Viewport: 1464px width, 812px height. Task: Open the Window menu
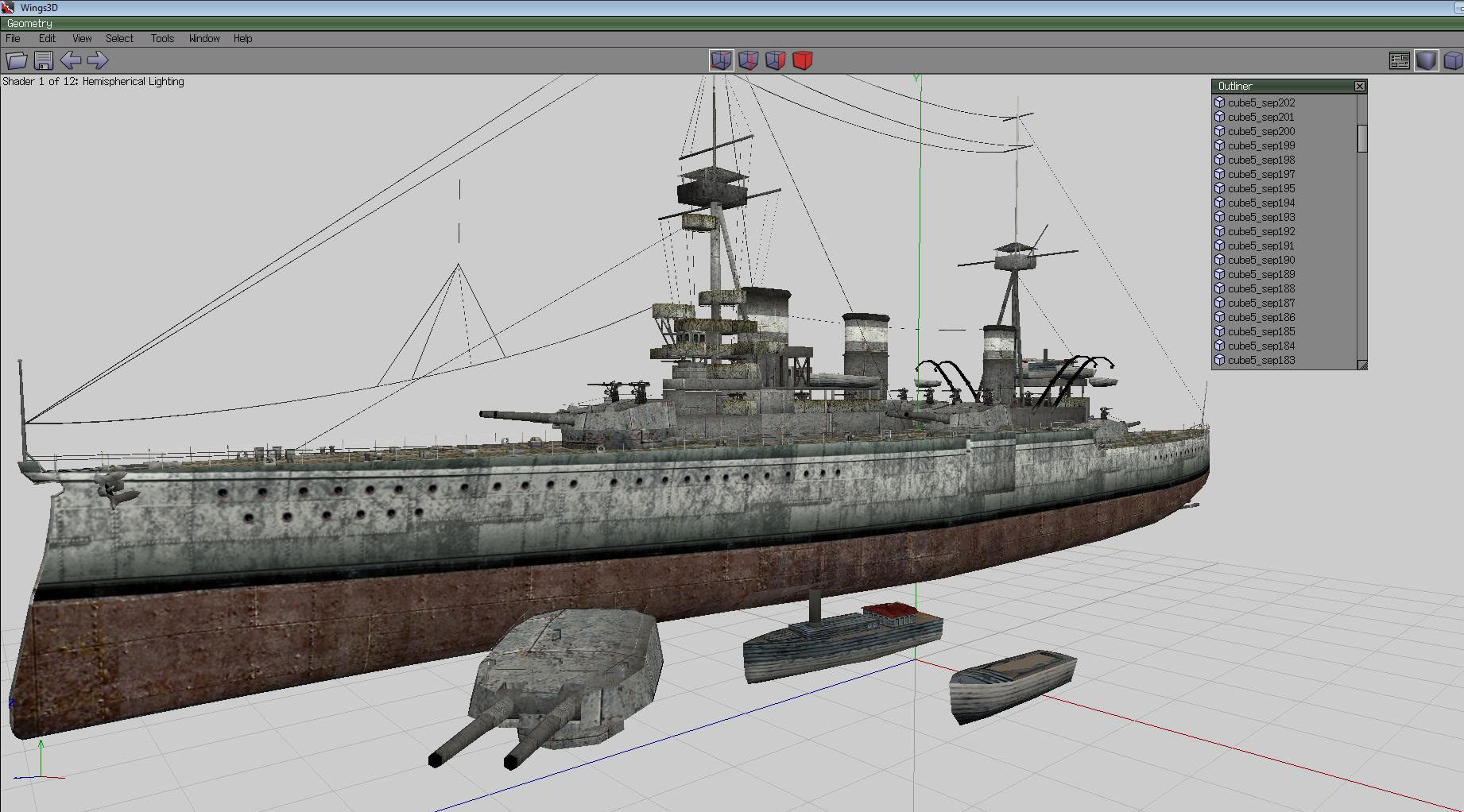tap(204, 38)
